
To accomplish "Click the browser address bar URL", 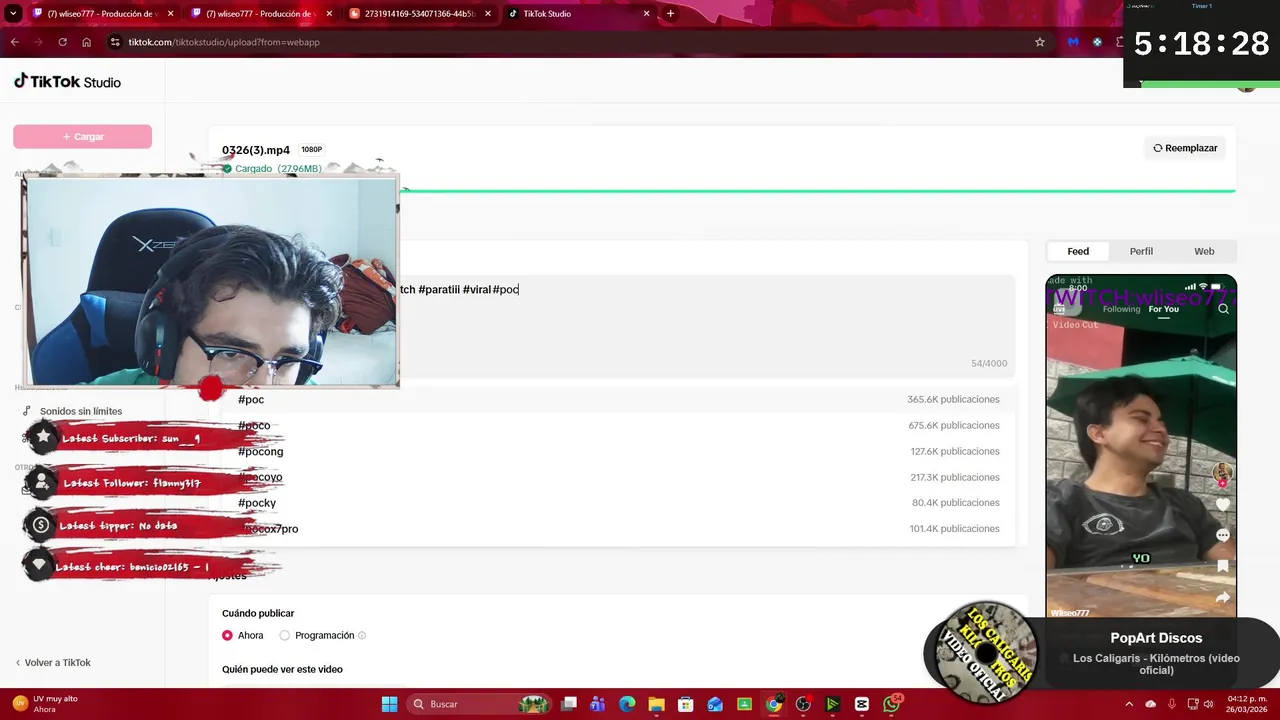I will pos(224,42).
